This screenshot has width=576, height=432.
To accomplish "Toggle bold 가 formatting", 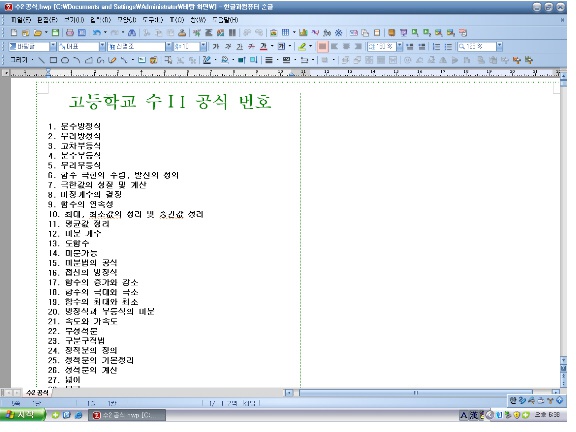I will click(216, 46).
